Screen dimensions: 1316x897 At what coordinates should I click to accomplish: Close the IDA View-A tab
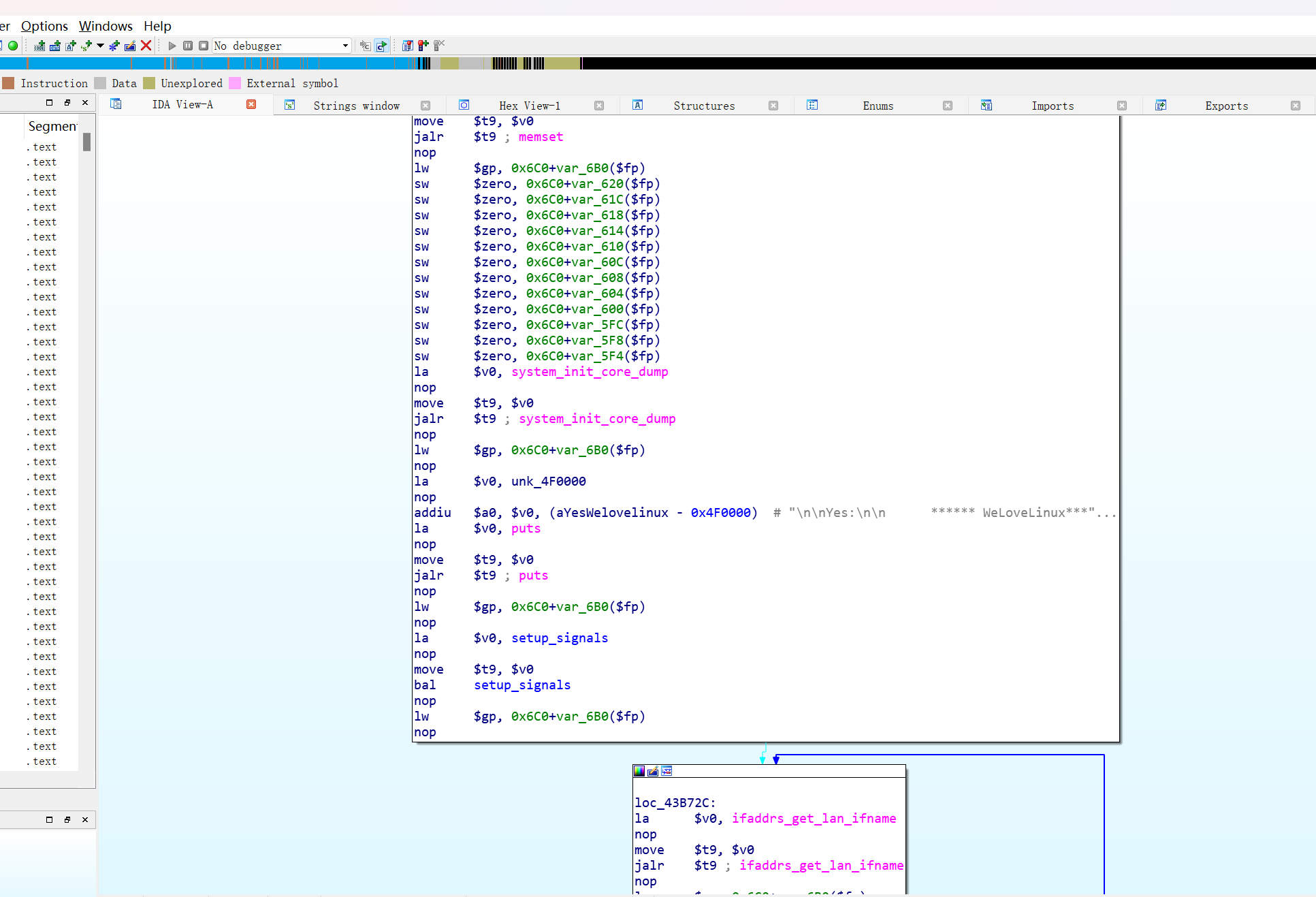(x=251, y=104)
